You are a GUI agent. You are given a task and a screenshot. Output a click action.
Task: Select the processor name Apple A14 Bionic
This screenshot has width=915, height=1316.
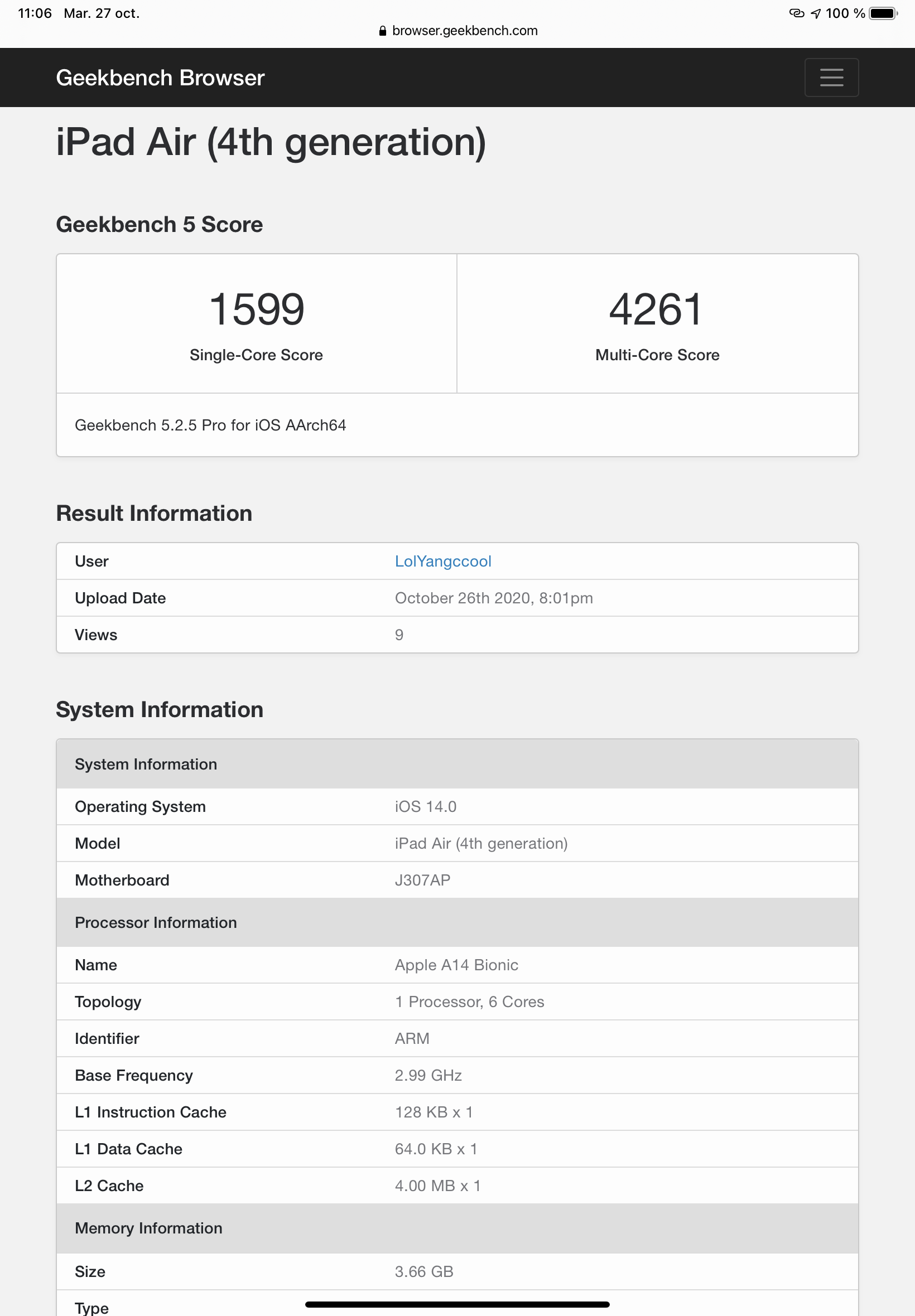point(456,965)
